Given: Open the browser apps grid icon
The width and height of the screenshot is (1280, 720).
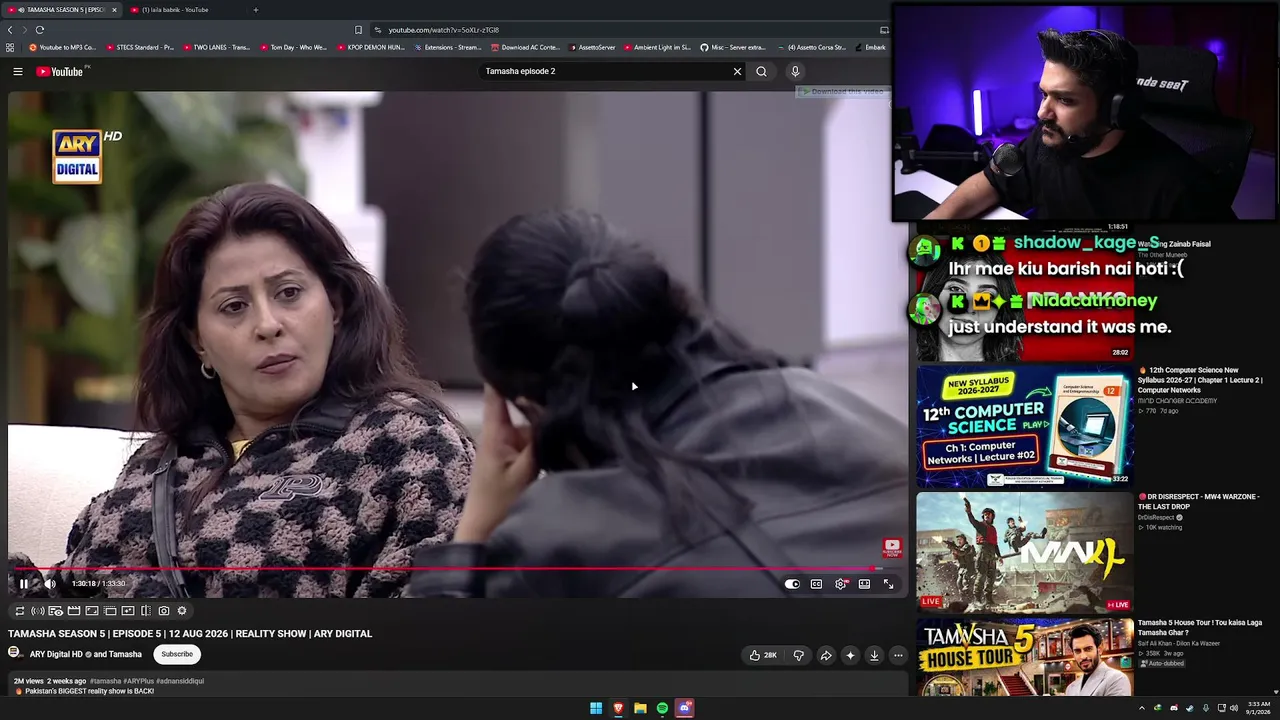Looking at the screenshot, I should point(10,47).
